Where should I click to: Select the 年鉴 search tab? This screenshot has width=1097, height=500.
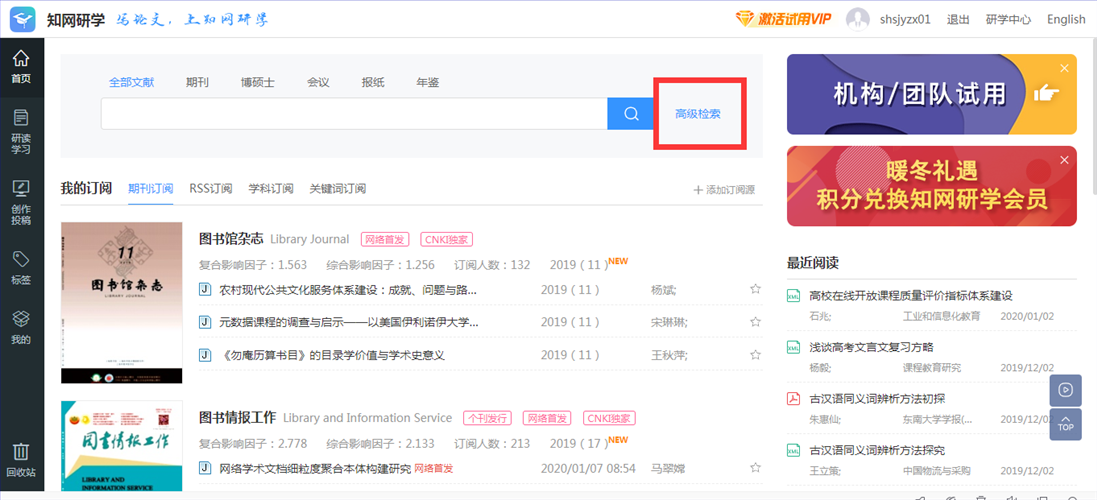click(428, 83)
